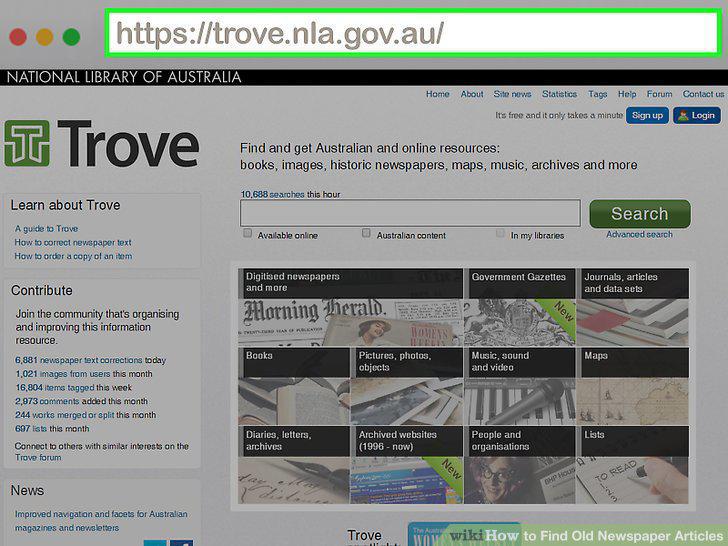Screen dimensions: 728x546
Task: Open People and organisations tile
Action: tap(520, 465)
